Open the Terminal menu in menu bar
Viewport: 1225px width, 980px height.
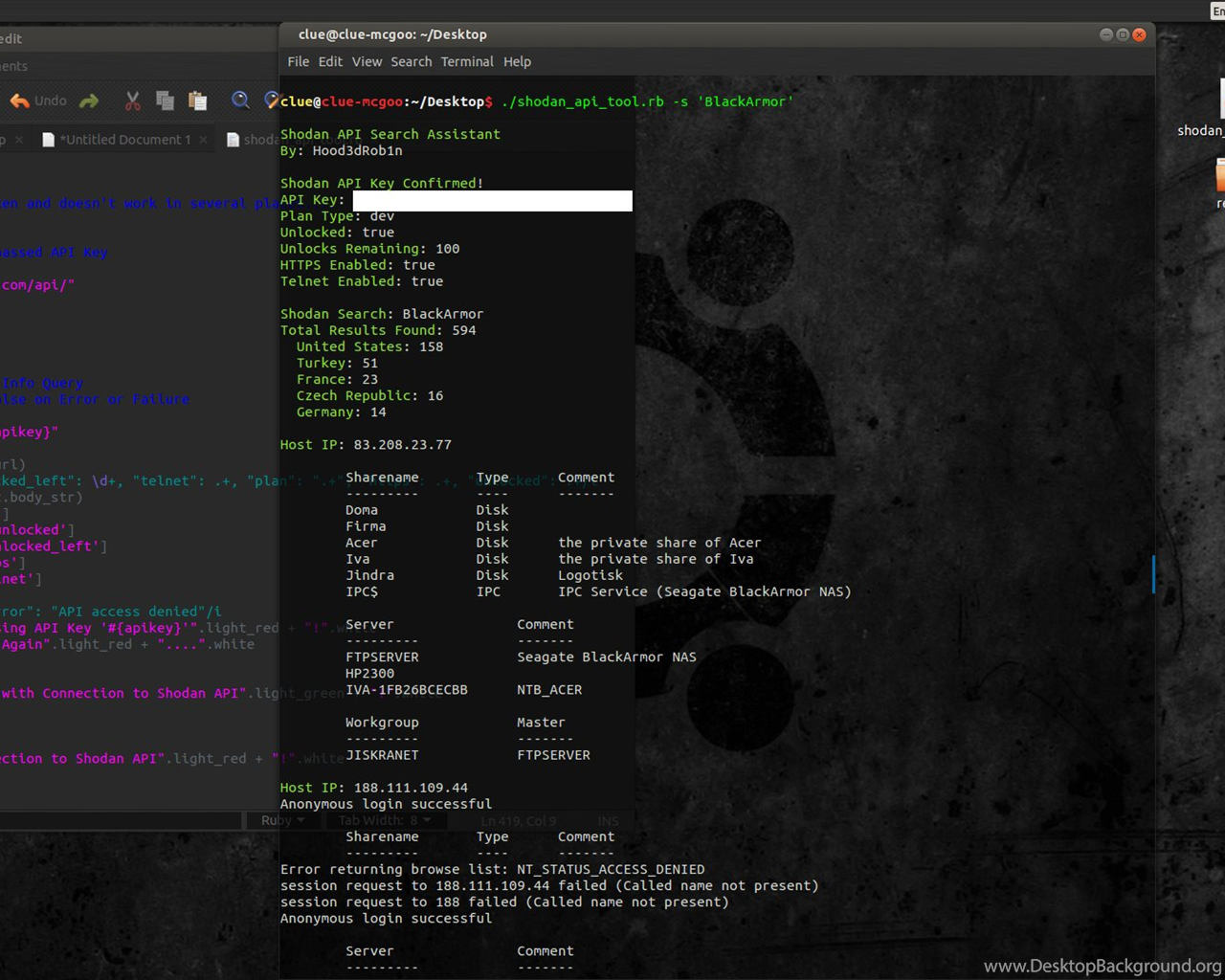coord(467,61)
